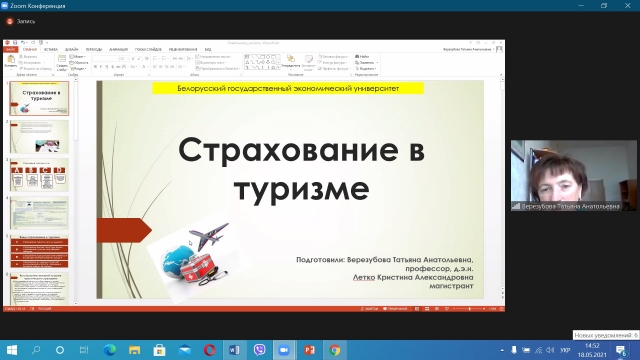This screenshot has width=640, height=360.
Task: Open the Insert (Вставка) ribbon tab
Action: pyautogui.click(x=51, y=49)
